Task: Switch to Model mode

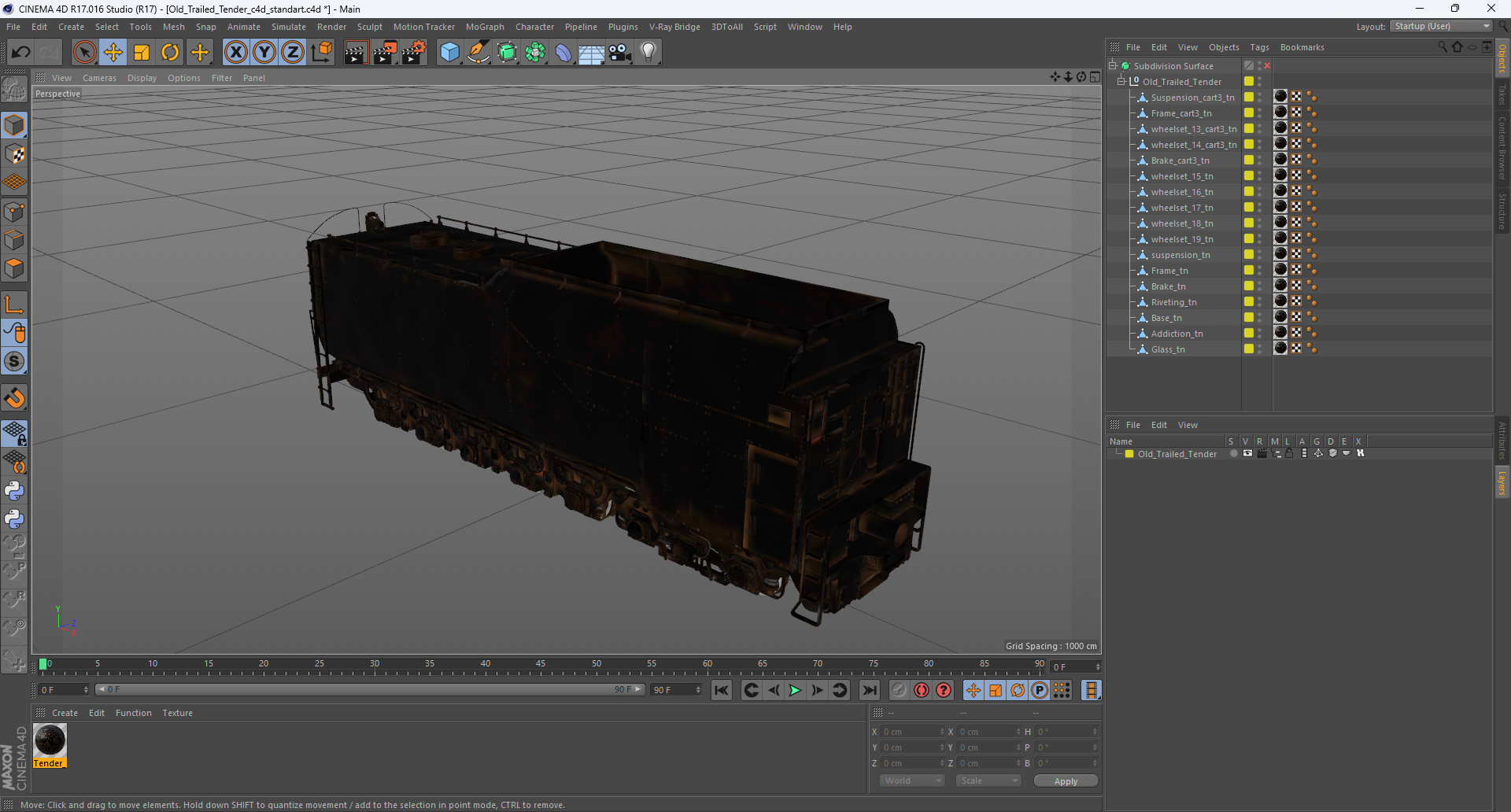Action: point(14,125)
